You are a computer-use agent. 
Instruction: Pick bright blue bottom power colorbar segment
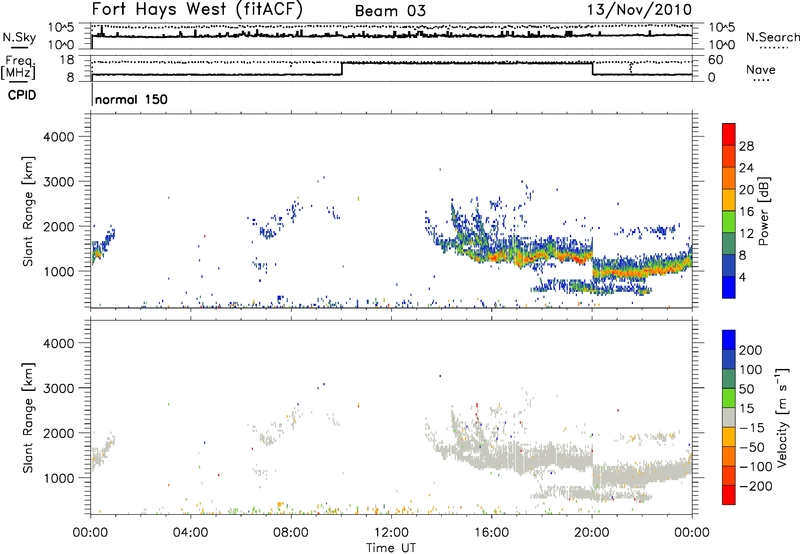pos(729,286)
